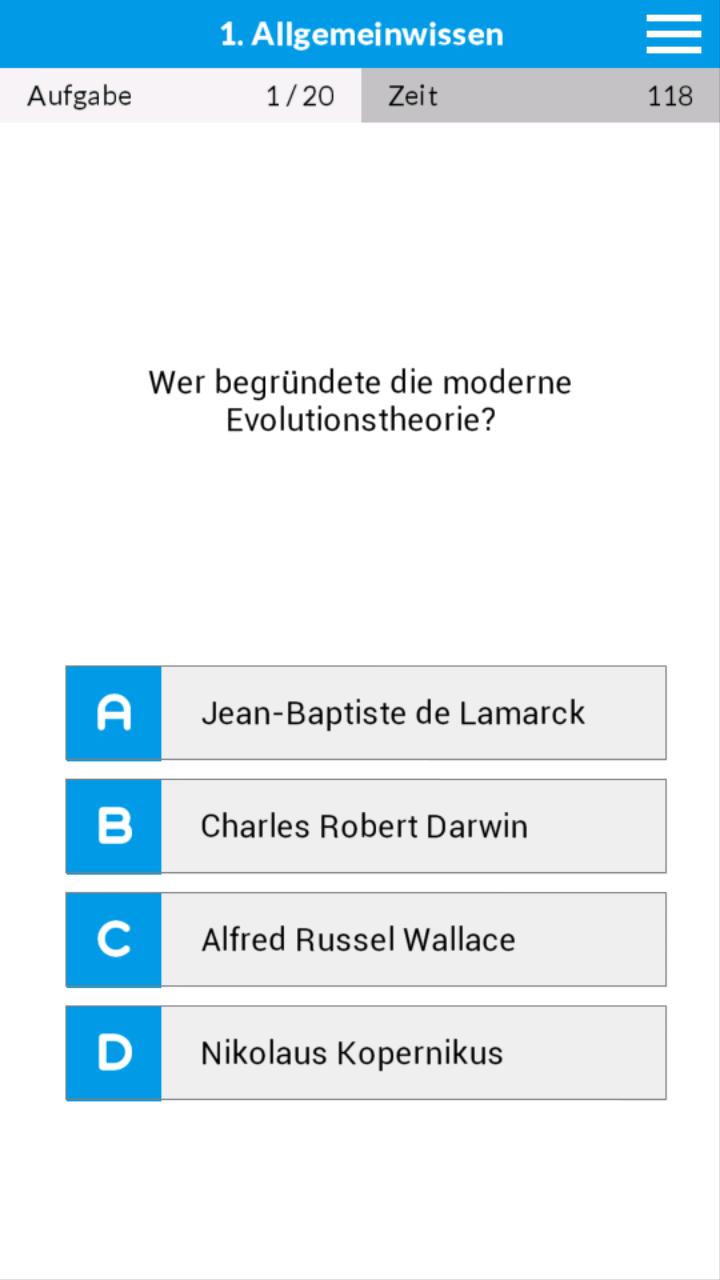
Task: Click the "Zeit" timer label
Action: coord(412,96)
